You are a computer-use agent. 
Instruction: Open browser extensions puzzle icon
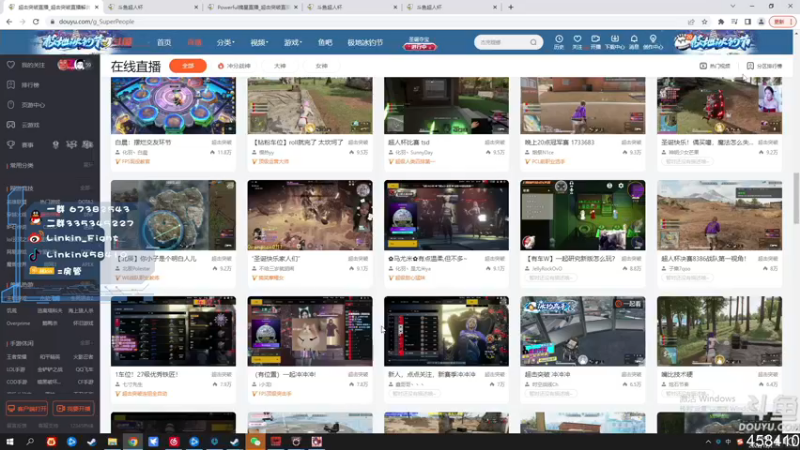point(721,21)
